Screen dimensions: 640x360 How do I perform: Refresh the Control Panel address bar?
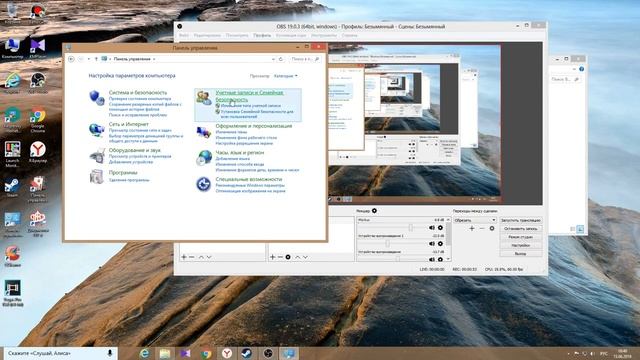coord(280,59)
